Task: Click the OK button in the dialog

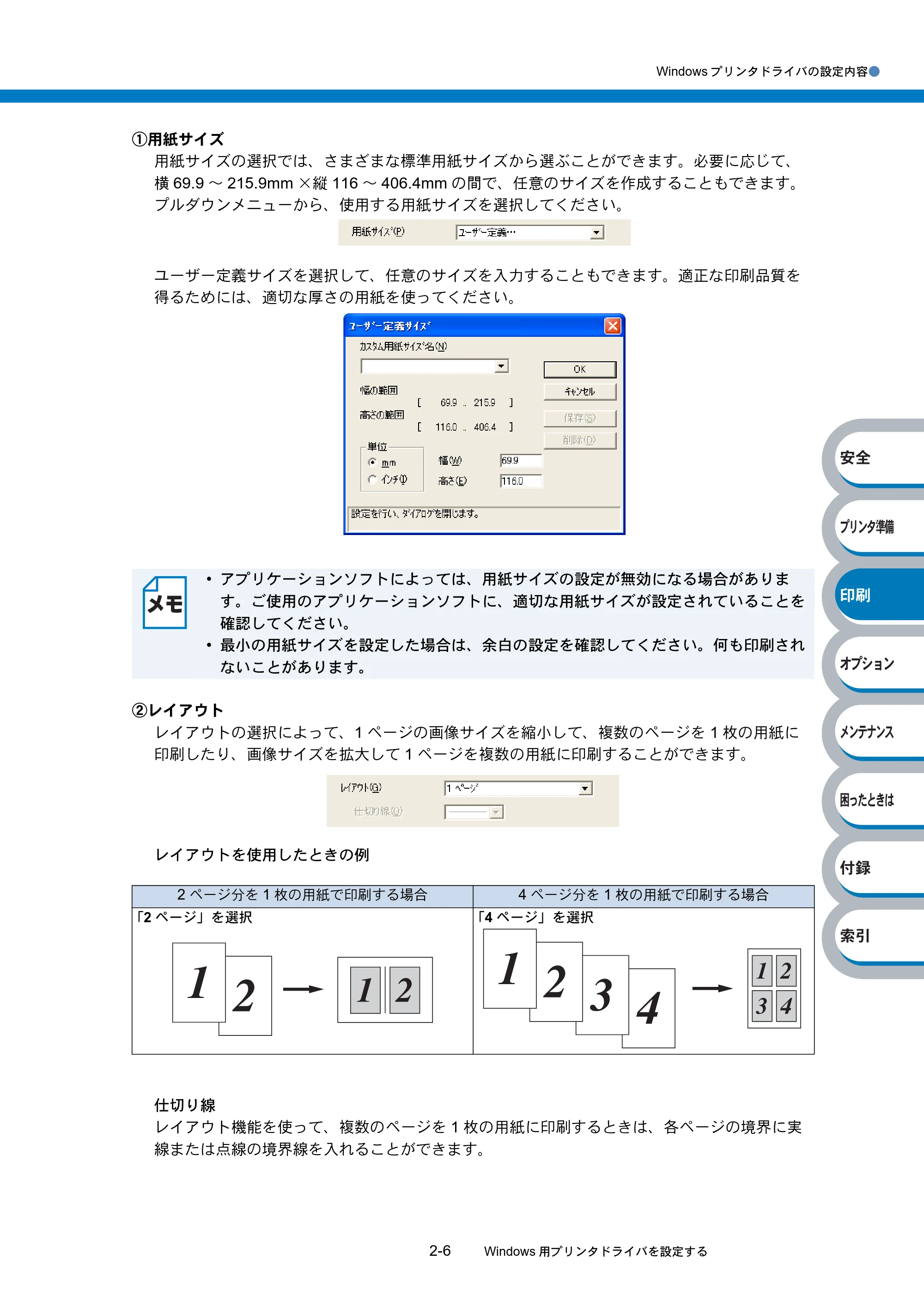Action: 579,369
